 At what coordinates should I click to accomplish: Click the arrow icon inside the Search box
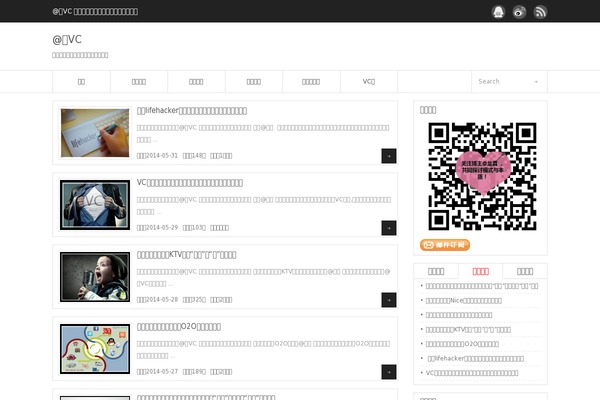click(536, 82)
